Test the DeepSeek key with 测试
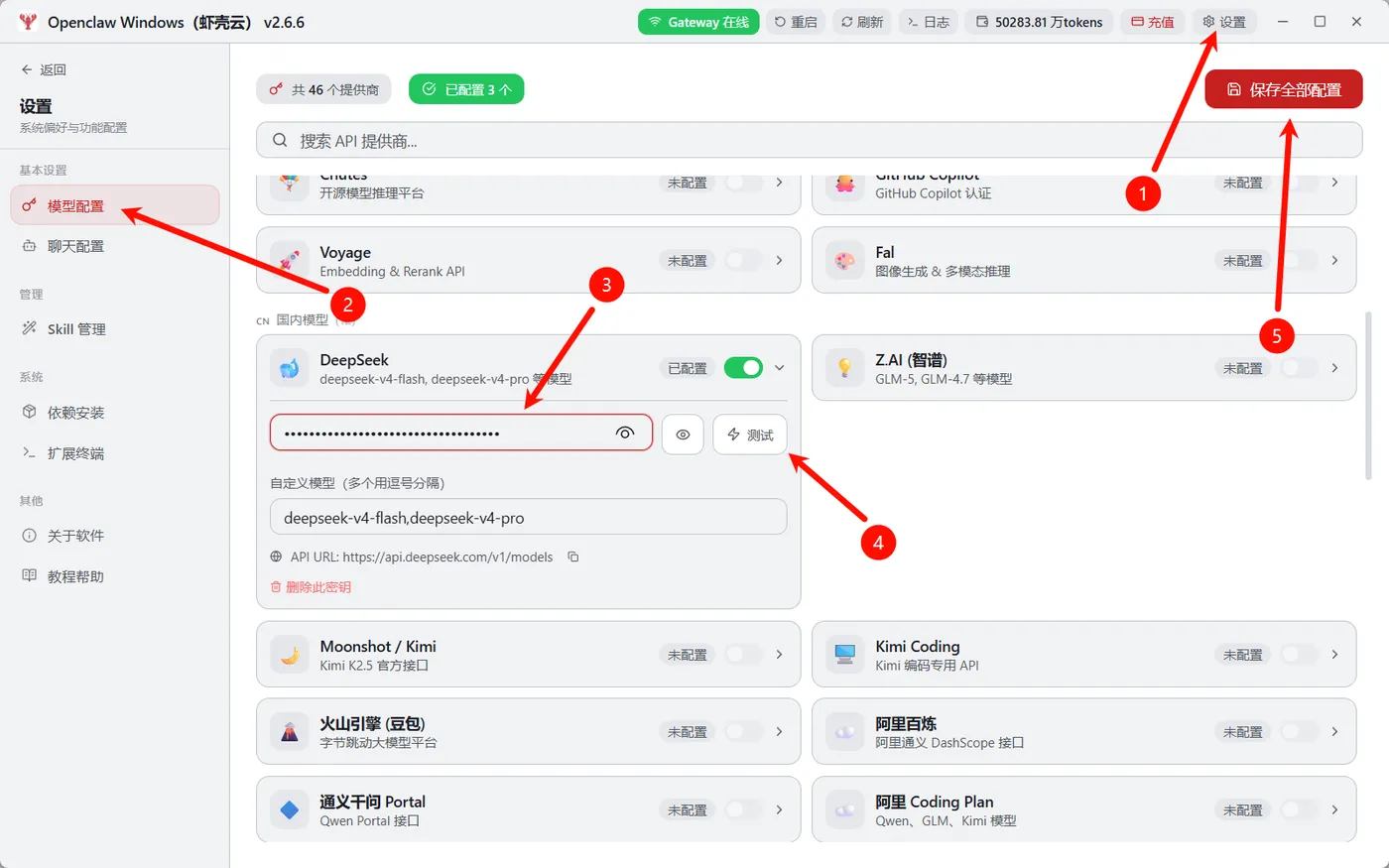Viewport: 1389px width, 868px height. [x=750, y=434]
